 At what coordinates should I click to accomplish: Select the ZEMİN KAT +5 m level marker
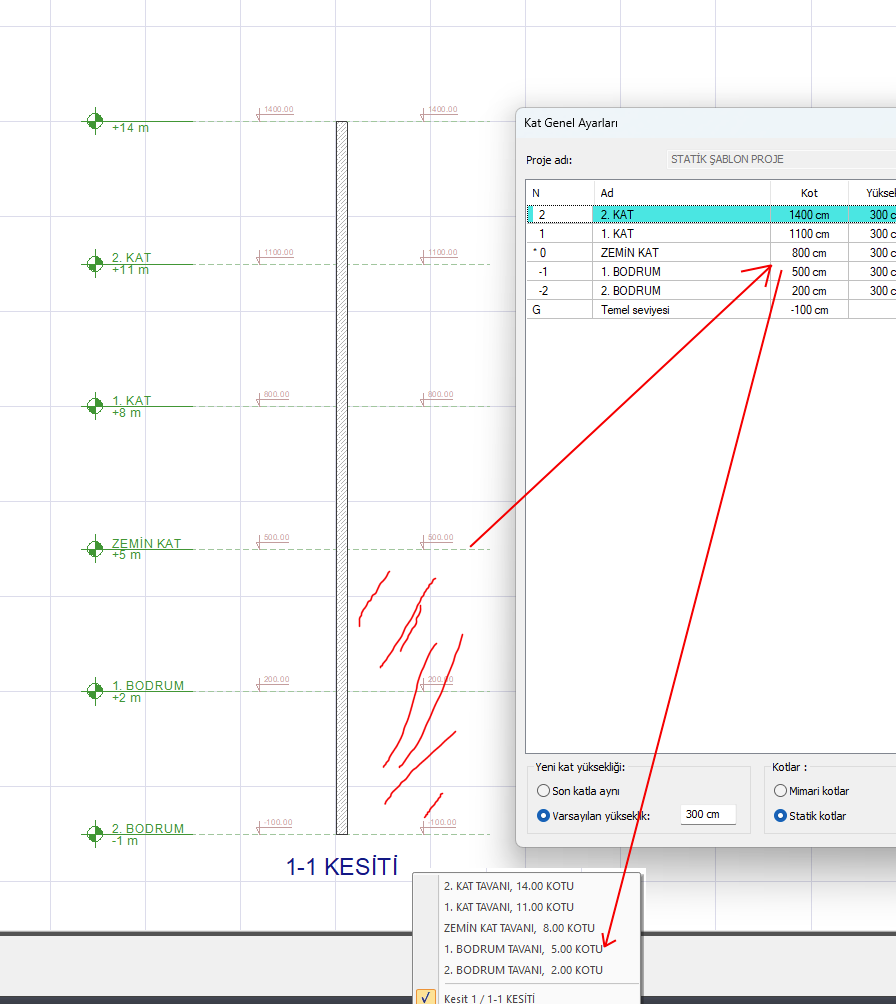coord(94,548)
